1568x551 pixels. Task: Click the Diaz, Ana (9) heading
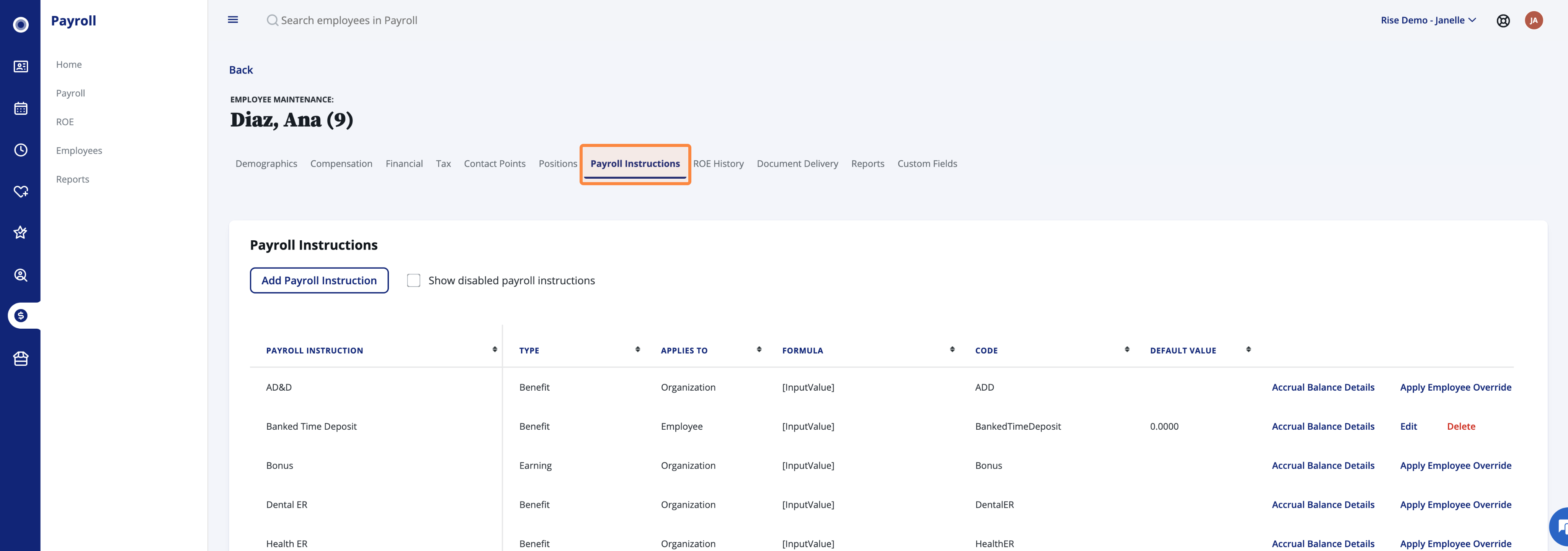pyautogui.click(x=292, y=120)
